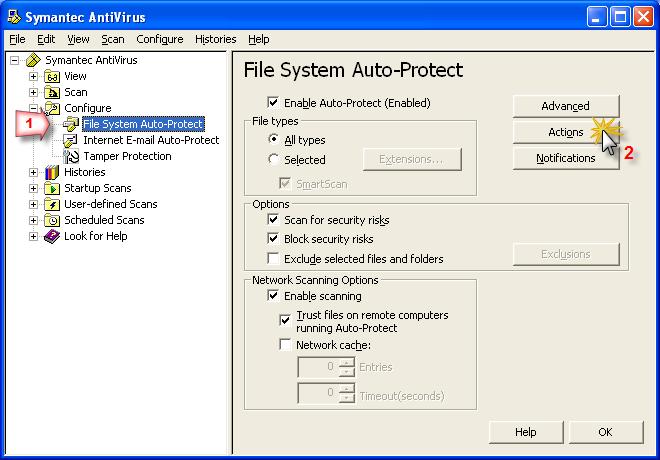Select File System Auto-Protect tree item
The image size is (660, 460).
143,124
